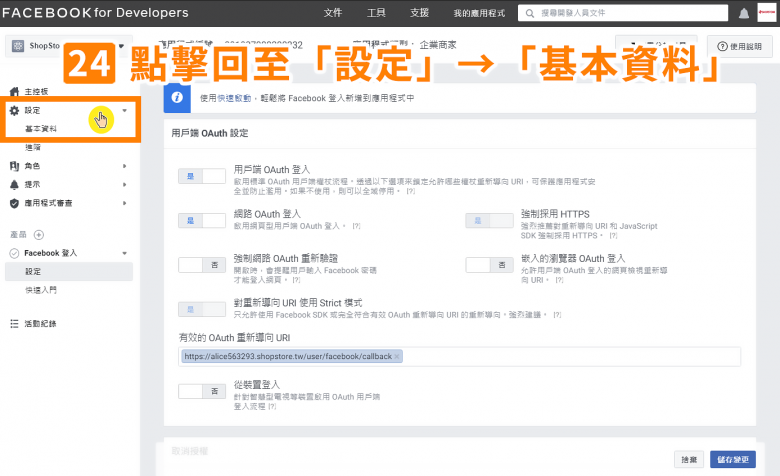Viewport: 780px width, 476px height.
Task: Add a product with the plus icon
Action: [x=39, y=235]
